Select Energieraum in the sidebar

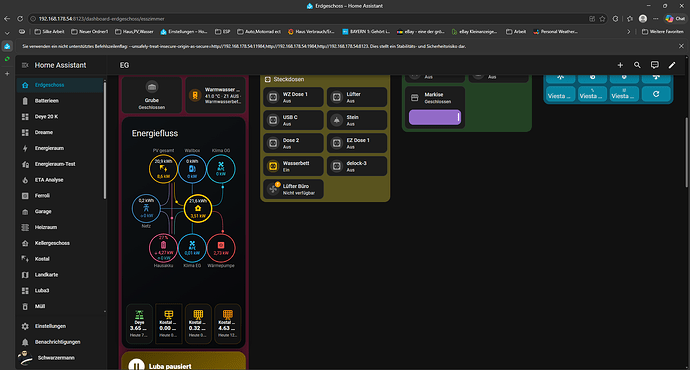point(60,148)
